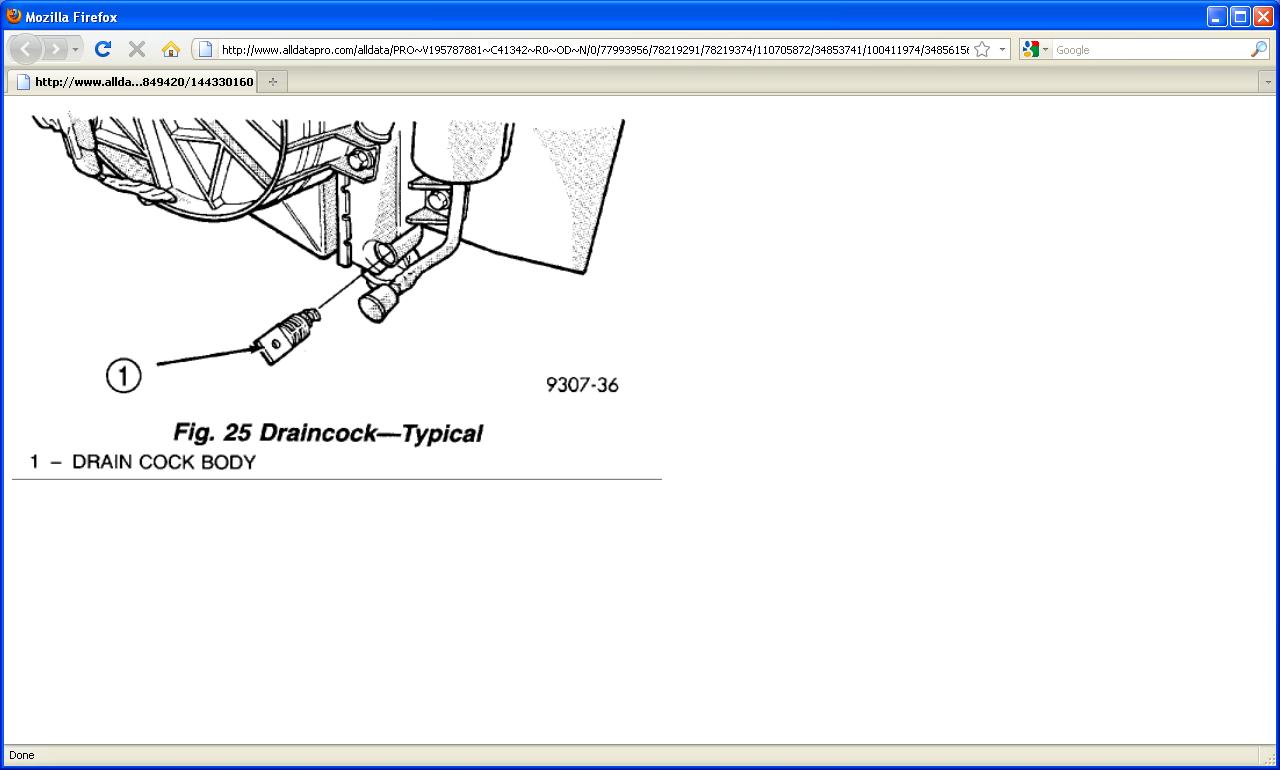The width and height of the screenshot is (1280, 770).
Task: Click the "Done" status bar text
Action: click(21, 755)
